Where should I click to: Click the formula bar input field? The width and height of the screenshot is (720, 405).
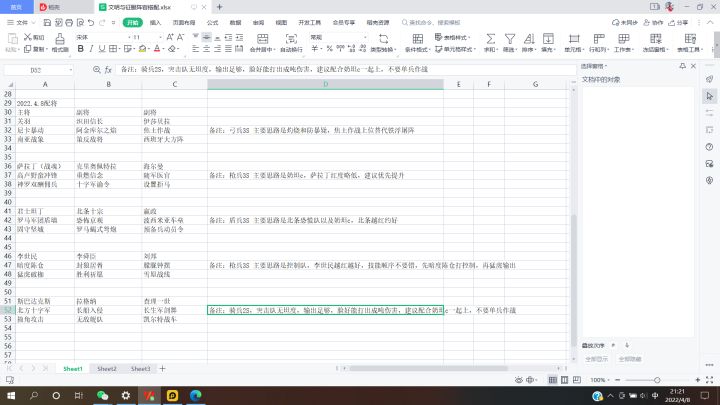coord(345,69)
